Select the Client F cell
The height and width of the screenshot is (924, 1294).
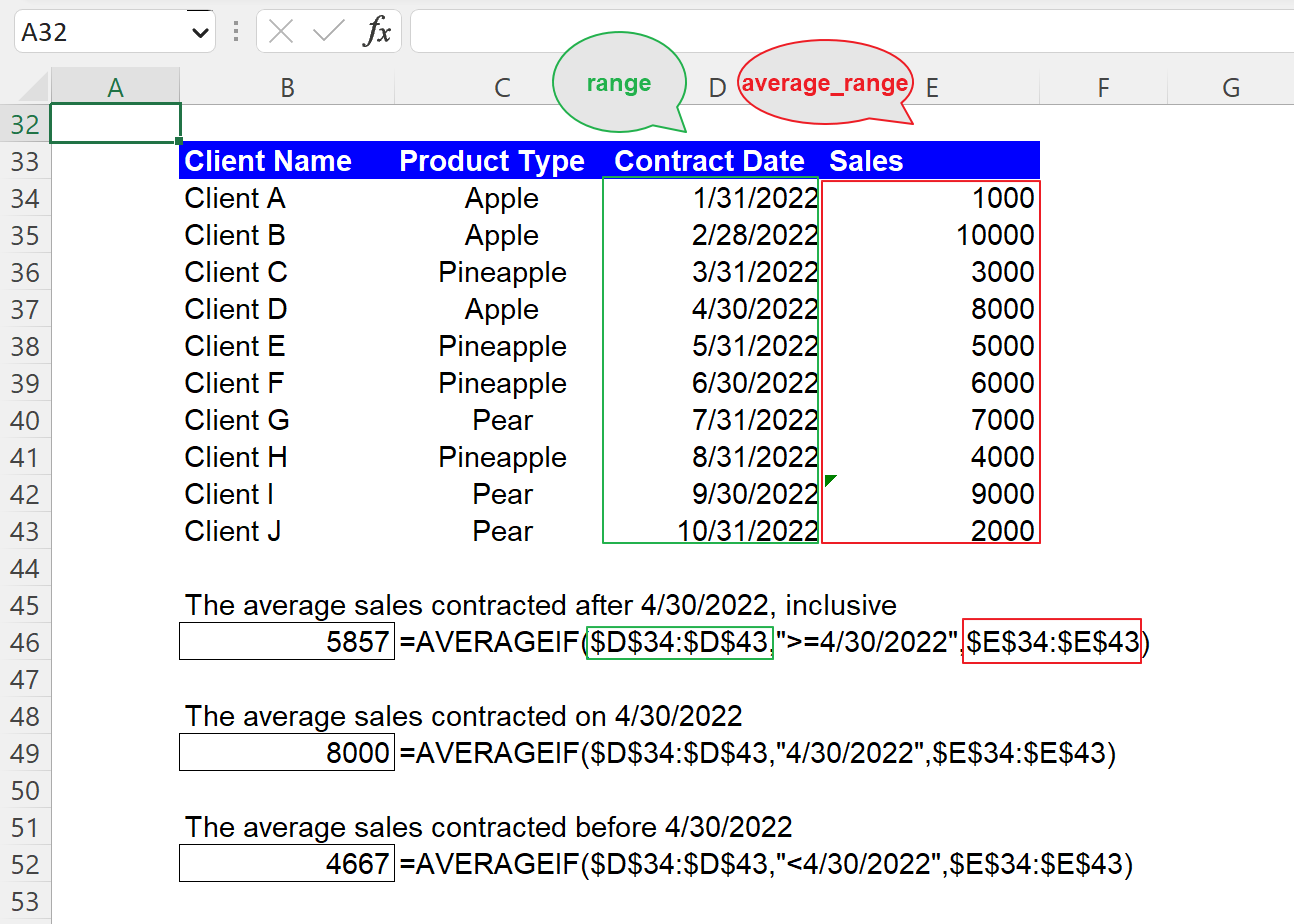pos(287,383)
